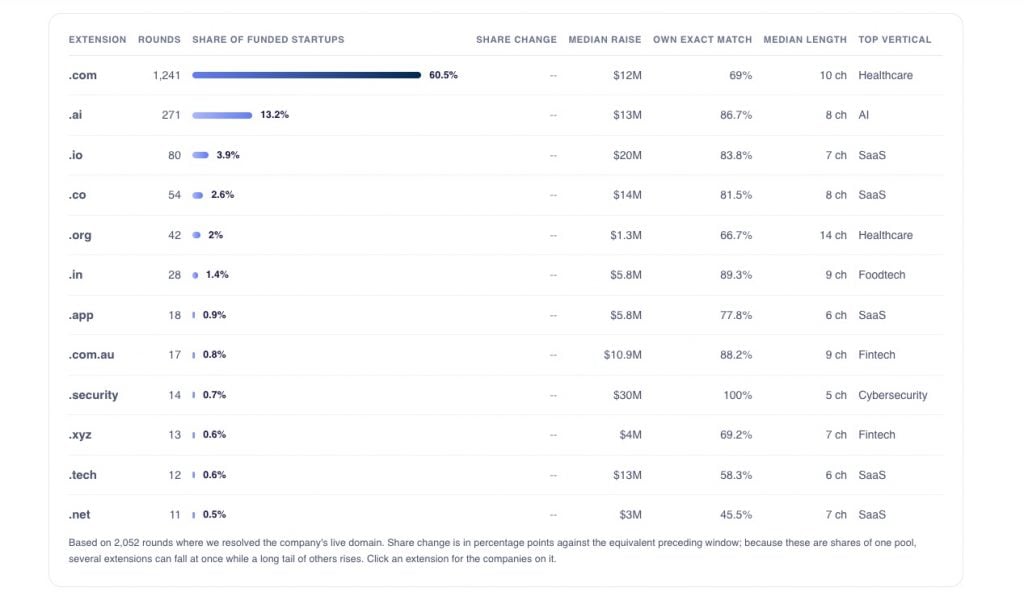Select the .org extension
The width and height of the screenshot is (1024, 592).
pos(505,235)
